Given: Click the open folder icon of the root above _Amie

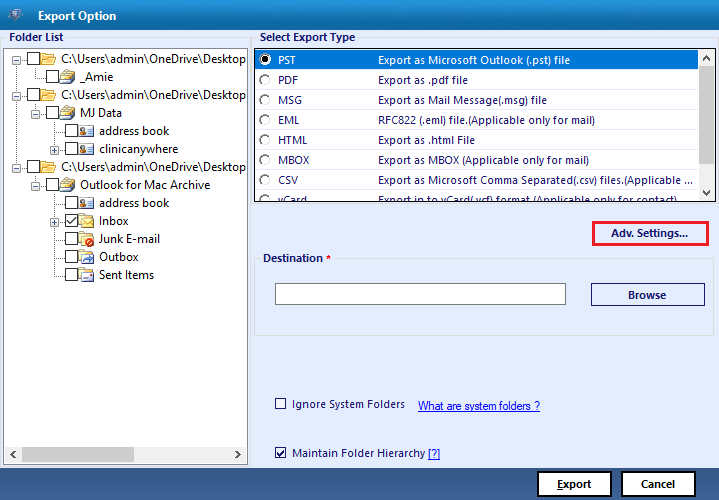Looking at the screenshot, I should 48,59.
